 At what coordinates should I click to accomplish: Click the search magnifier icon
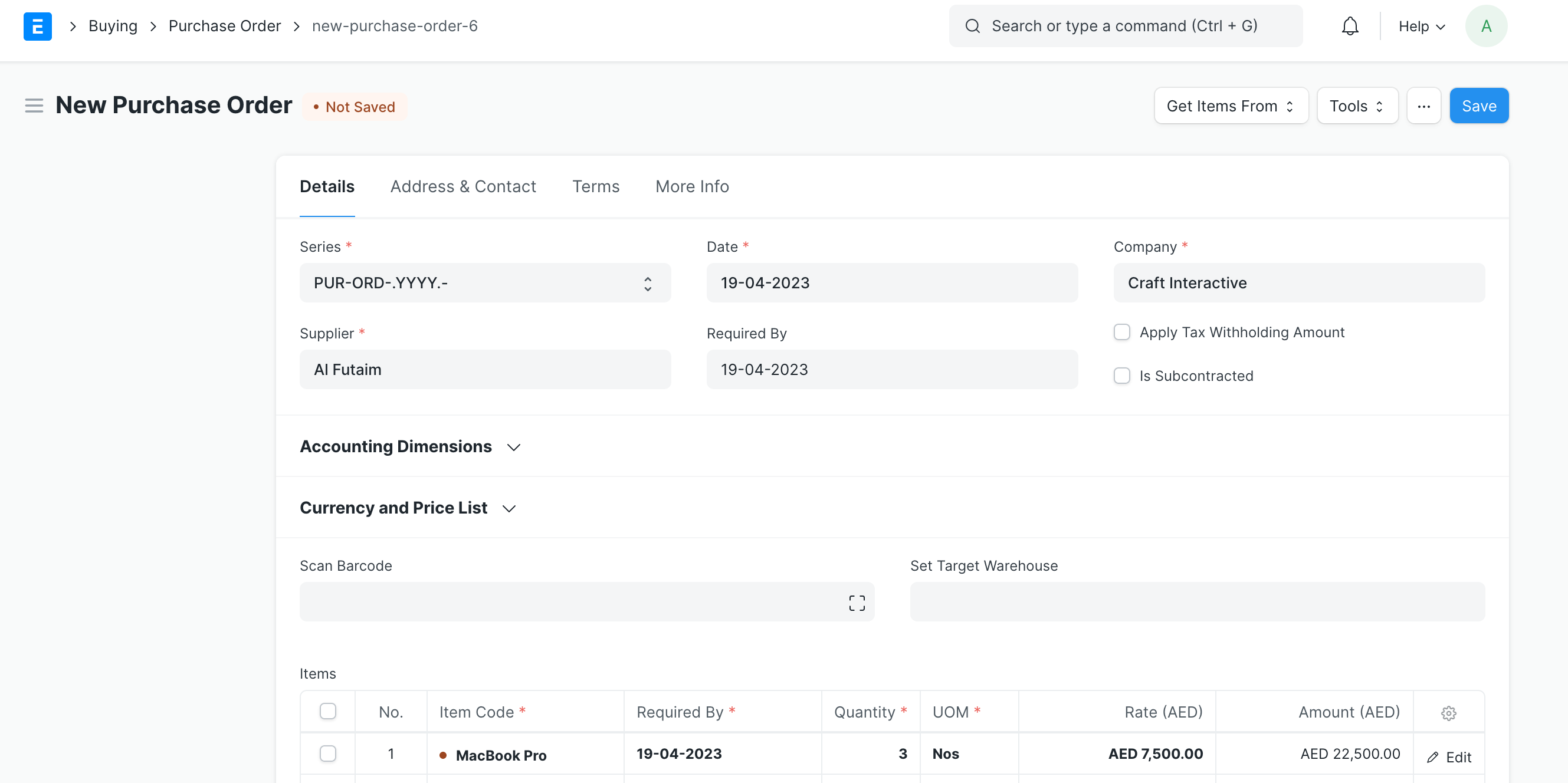(972, 25)
